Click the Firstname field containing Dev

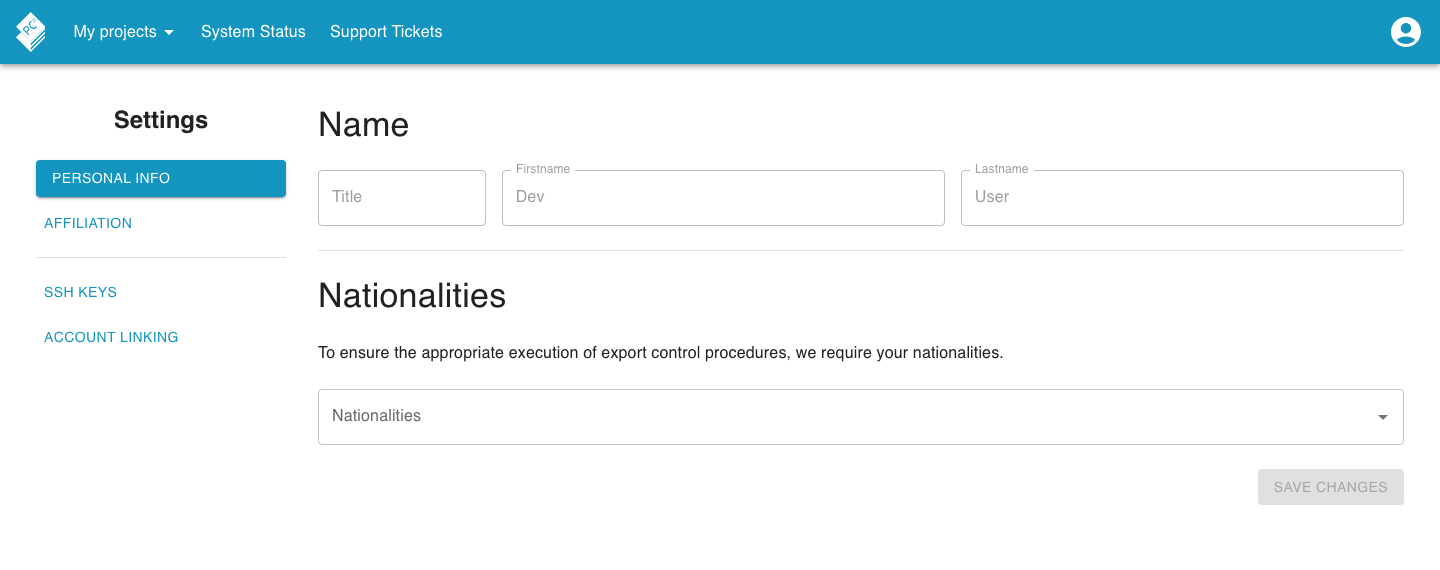coord(723,197)
